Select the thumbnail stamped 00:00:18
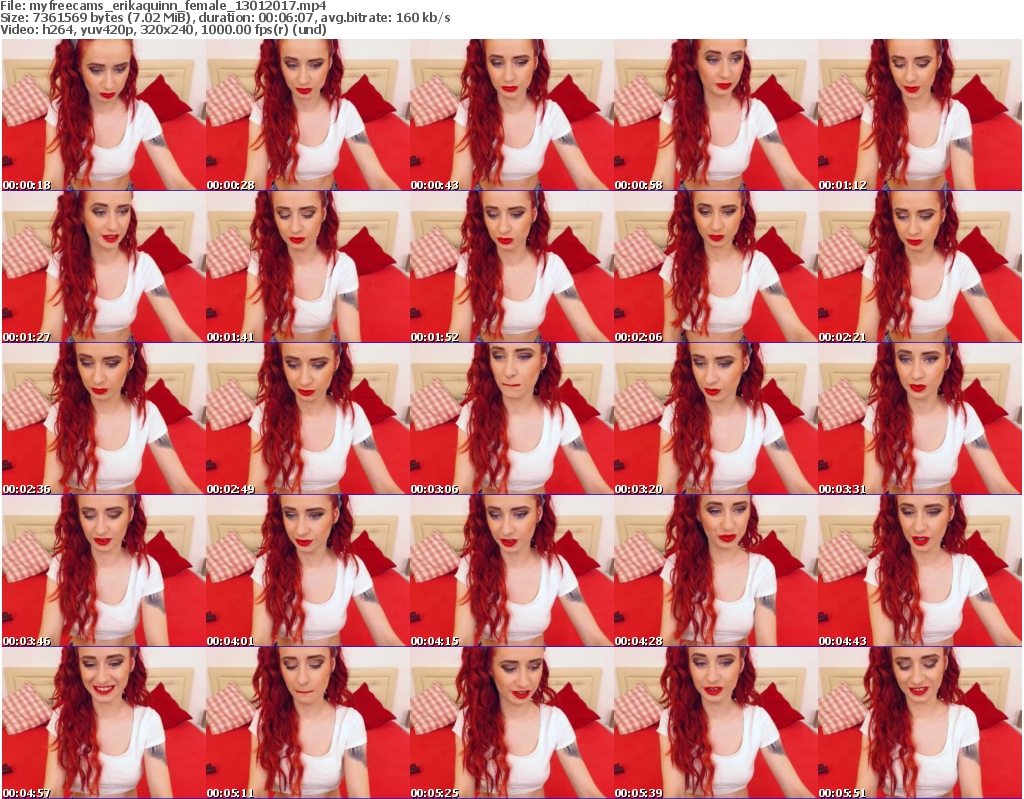Screen dimensions: 1024x799 click(104, 114)
